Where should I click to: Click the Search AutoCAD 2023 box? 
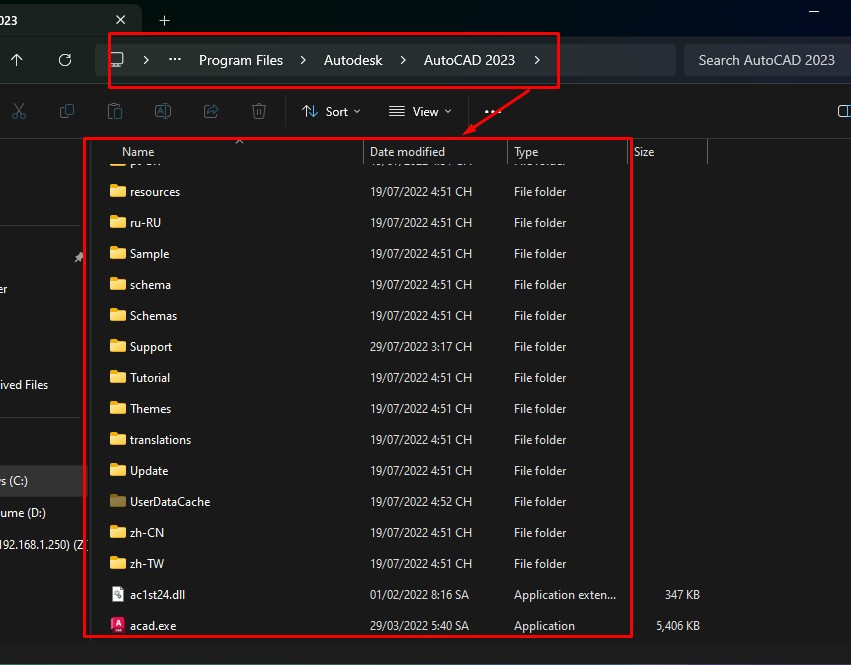coord(767,60)
